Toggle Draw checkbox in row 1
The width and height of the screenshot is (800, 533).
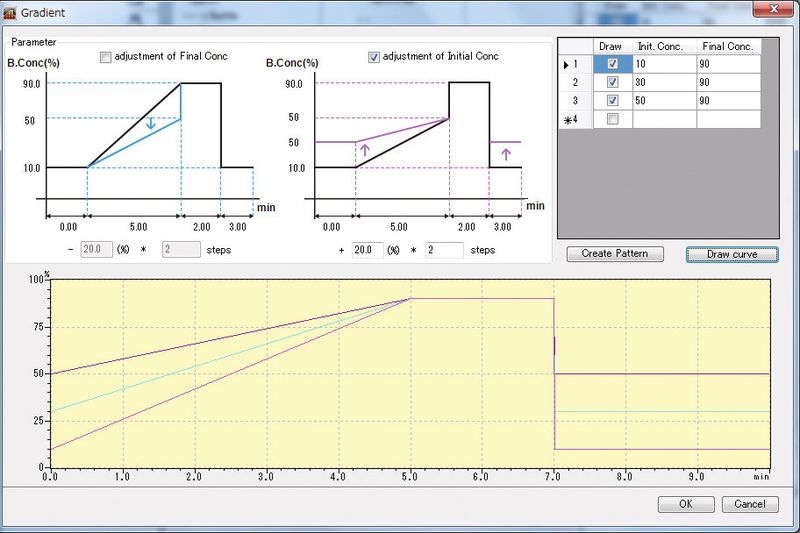[x=613, y=64]
